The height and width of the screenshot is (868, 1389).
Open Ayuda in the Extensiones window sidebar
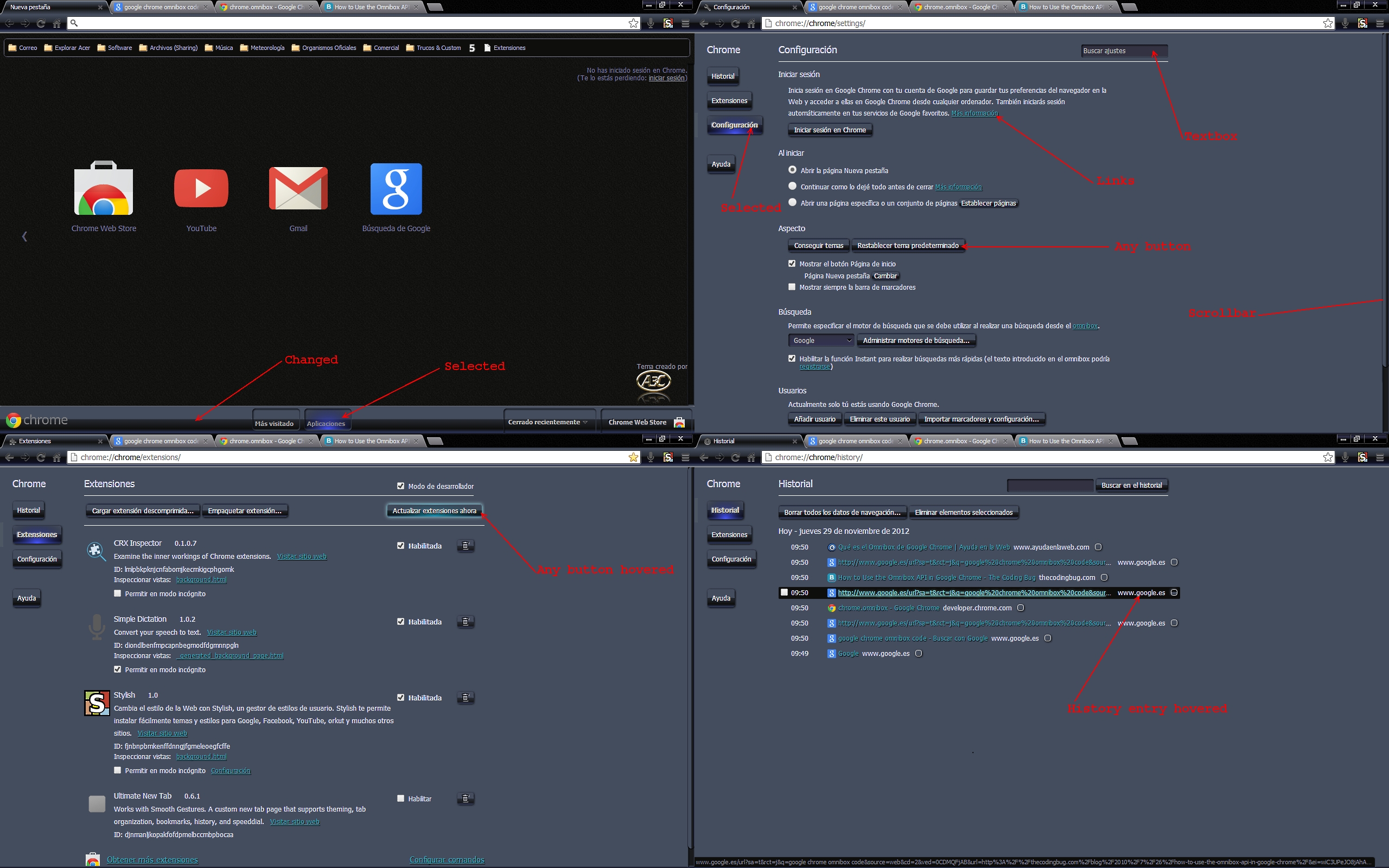[27, 598]
